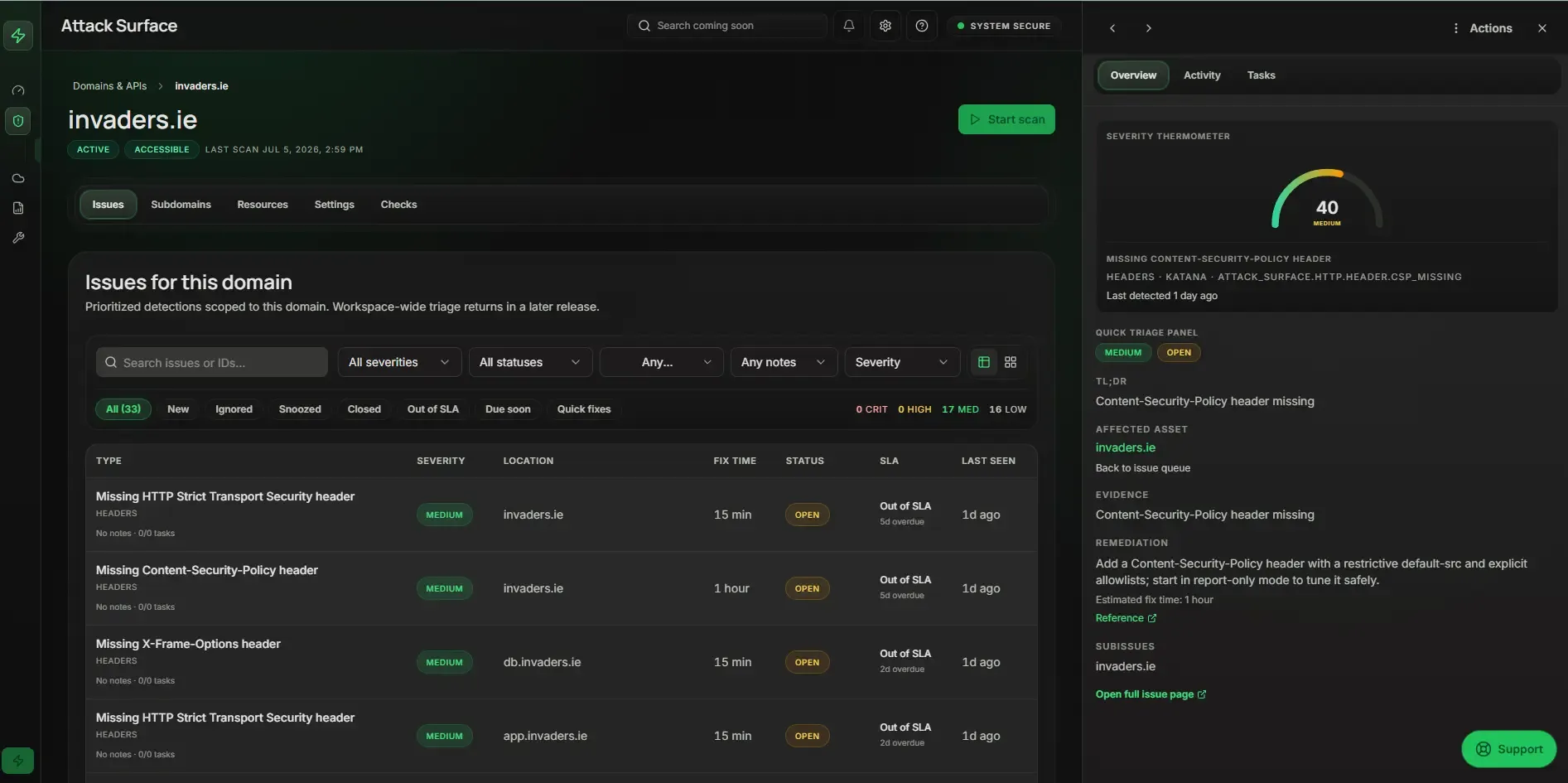Toggle the Quick fixes filter chip
The width and height of the screenshot is (1568, 783).
click(x=584, y=409)
